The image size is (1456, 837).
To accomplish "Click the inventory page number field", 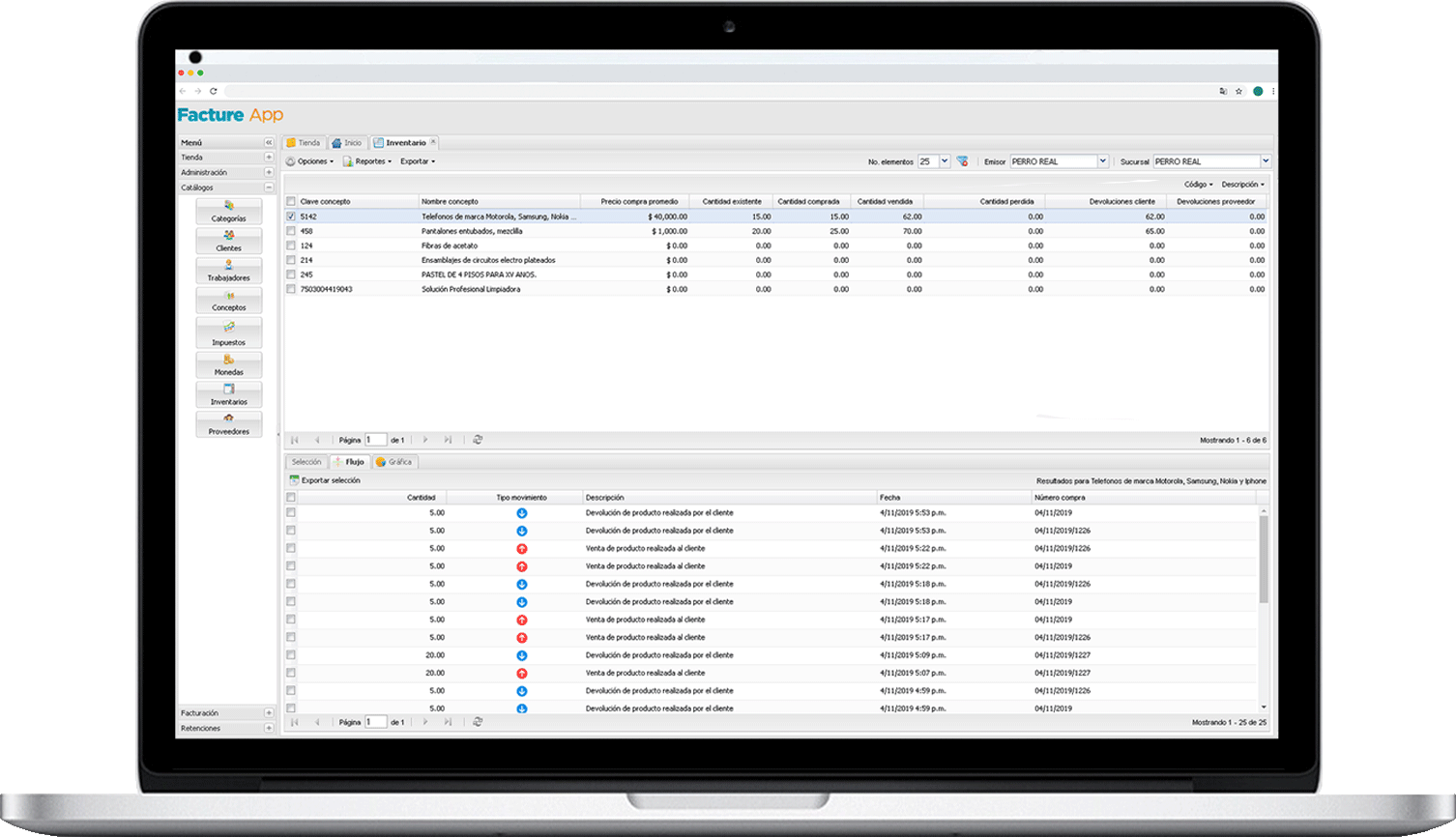I will [x=375, y=440].
